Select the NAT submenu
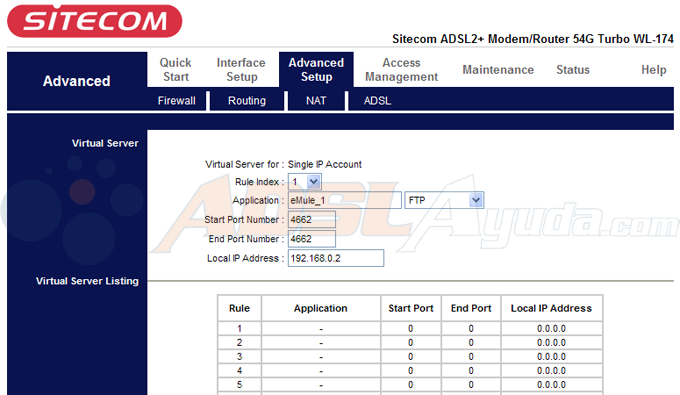The width and height of the screenshot is (680, 395). pos(316,101)
